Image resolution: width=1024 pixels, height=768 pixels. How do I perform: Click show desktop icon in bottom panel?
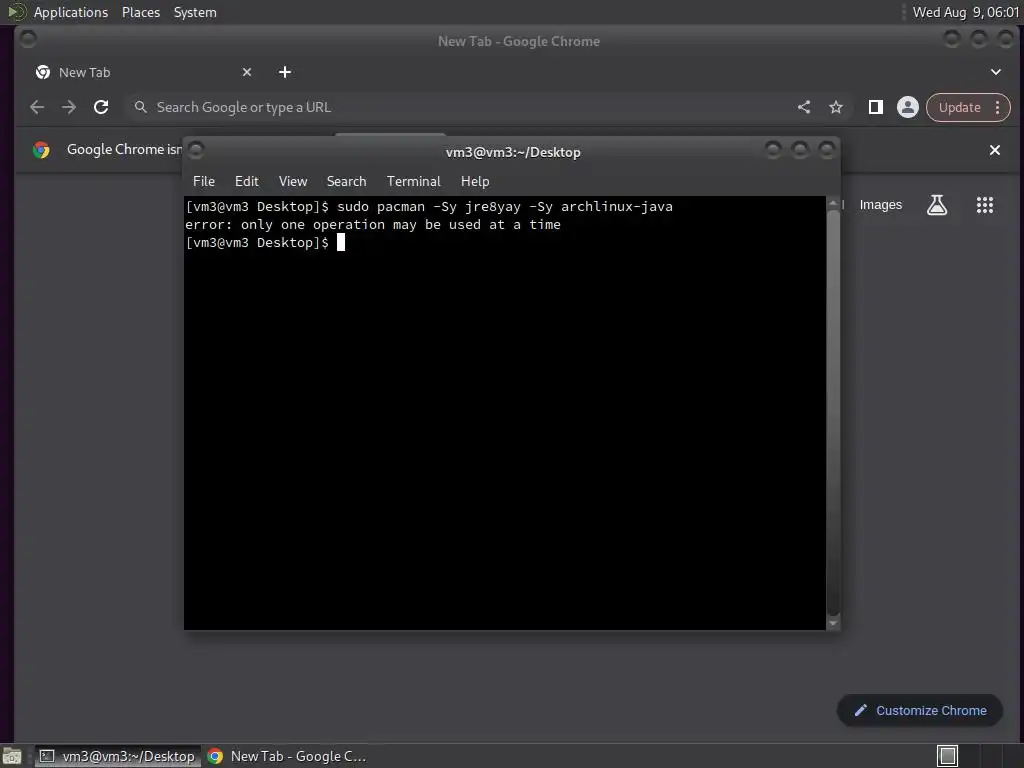point(12,756)
